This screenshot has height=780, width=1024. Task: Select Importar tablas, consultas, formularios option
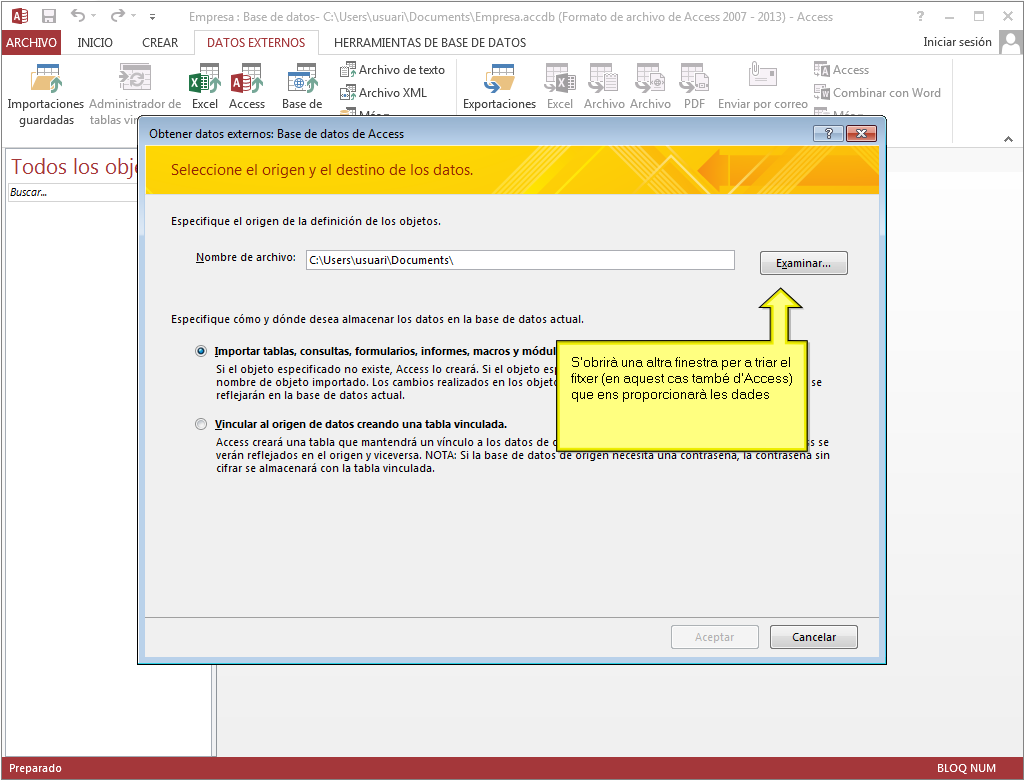tap(201, 351)
